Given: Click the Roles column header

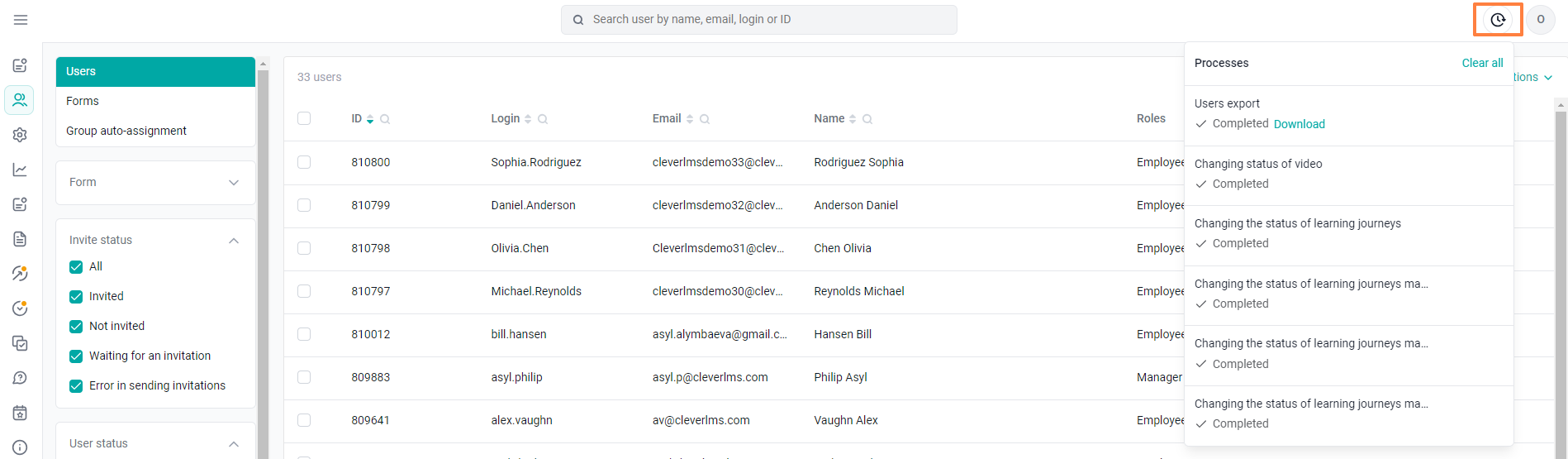Looking at the screenshot, I should pos(1151,118).
